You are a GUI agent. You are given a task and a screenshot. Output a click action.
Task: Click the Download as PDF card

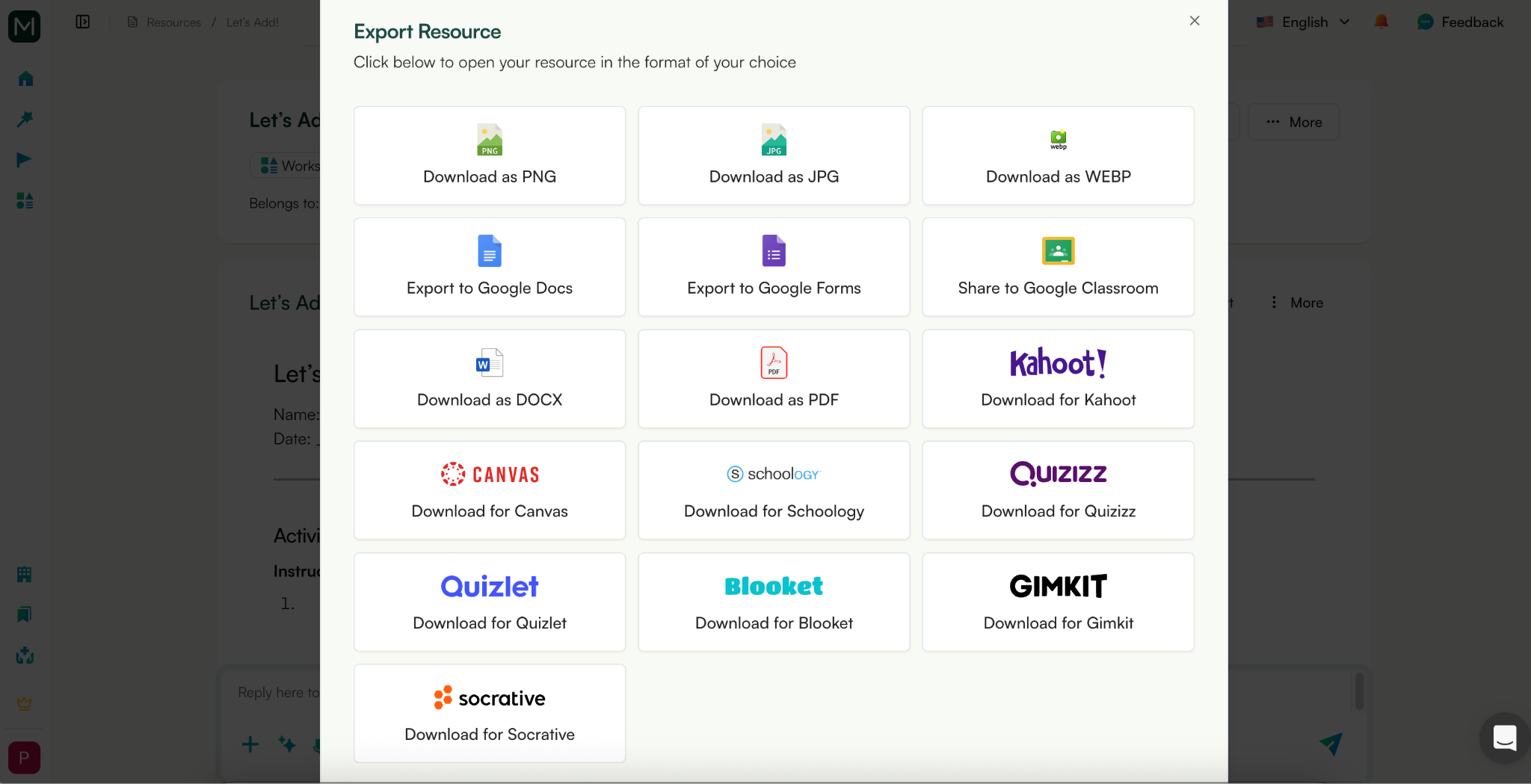(x=774, y=379)
